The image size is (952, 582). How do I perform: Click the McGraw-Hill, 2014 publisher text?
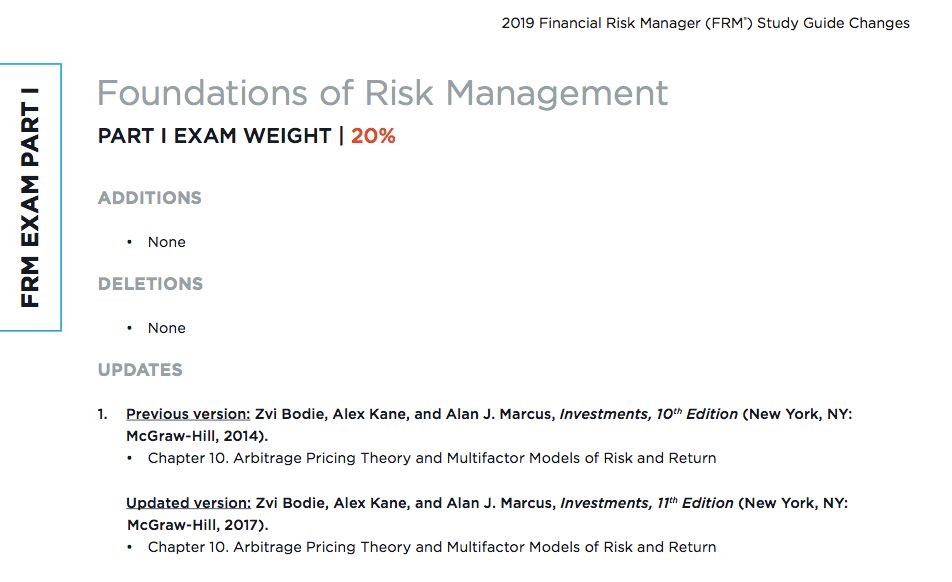click(x=197, y=436)
